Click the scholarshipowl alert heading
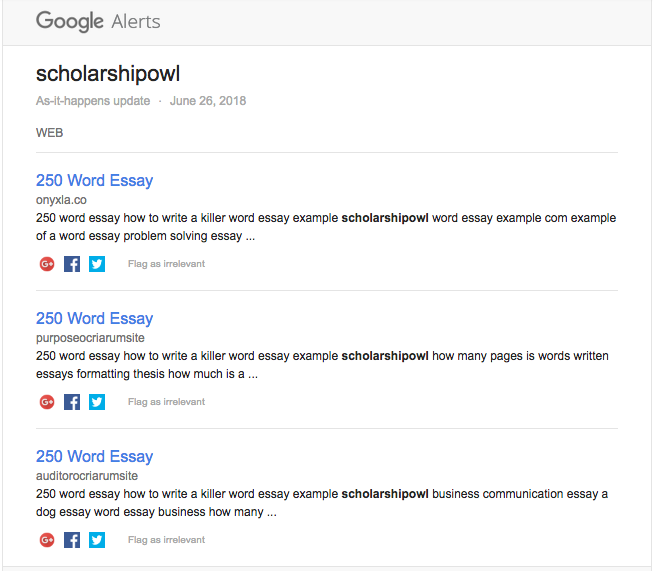This screenshot has width=653, height=571. coord(108,74)
